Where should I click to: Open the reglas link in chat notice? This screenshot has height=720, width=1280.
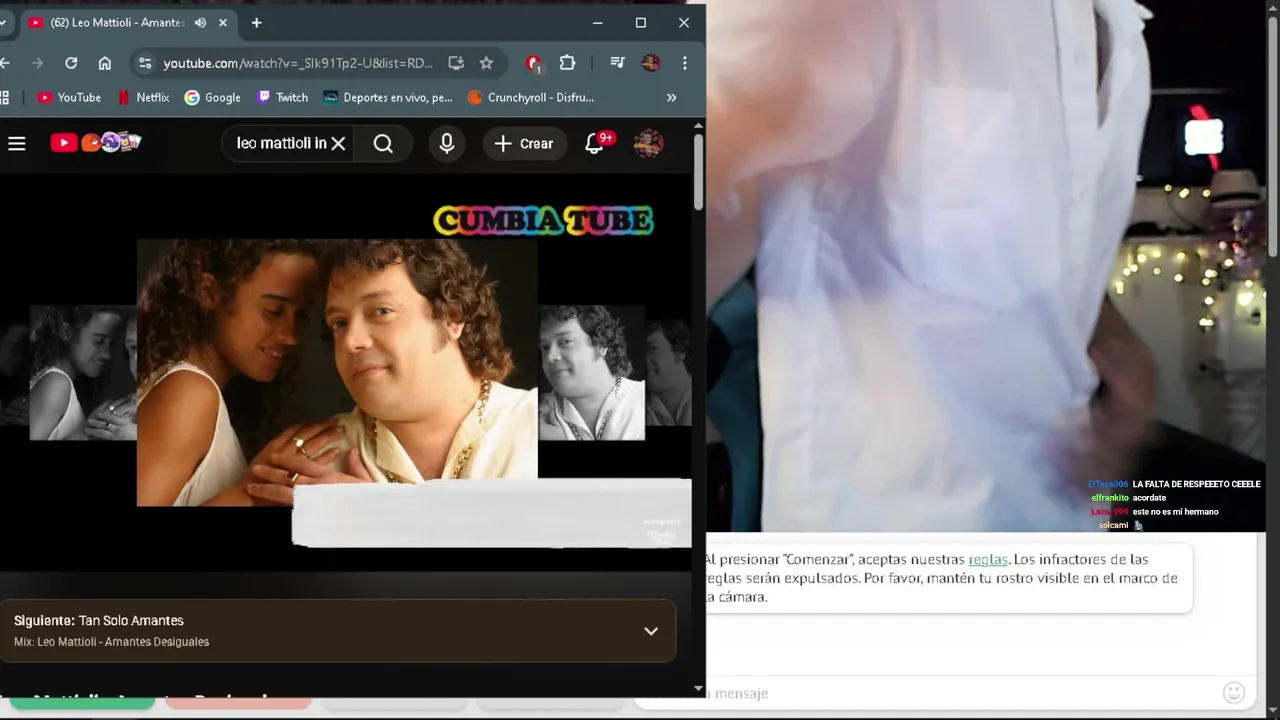pyautogui.click(x=988, y=559)
